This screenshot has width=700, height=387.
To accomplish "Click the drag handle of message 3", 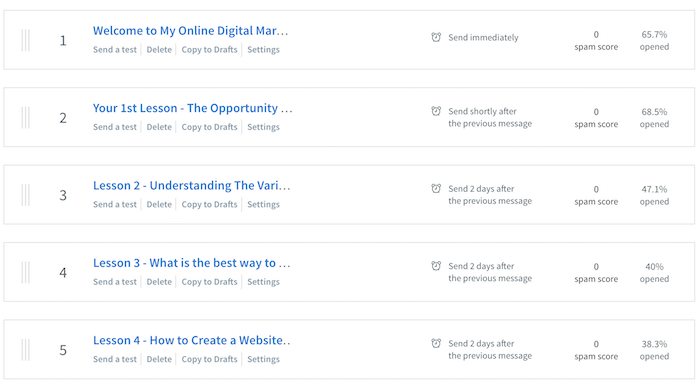I will [x=26, y=195].
